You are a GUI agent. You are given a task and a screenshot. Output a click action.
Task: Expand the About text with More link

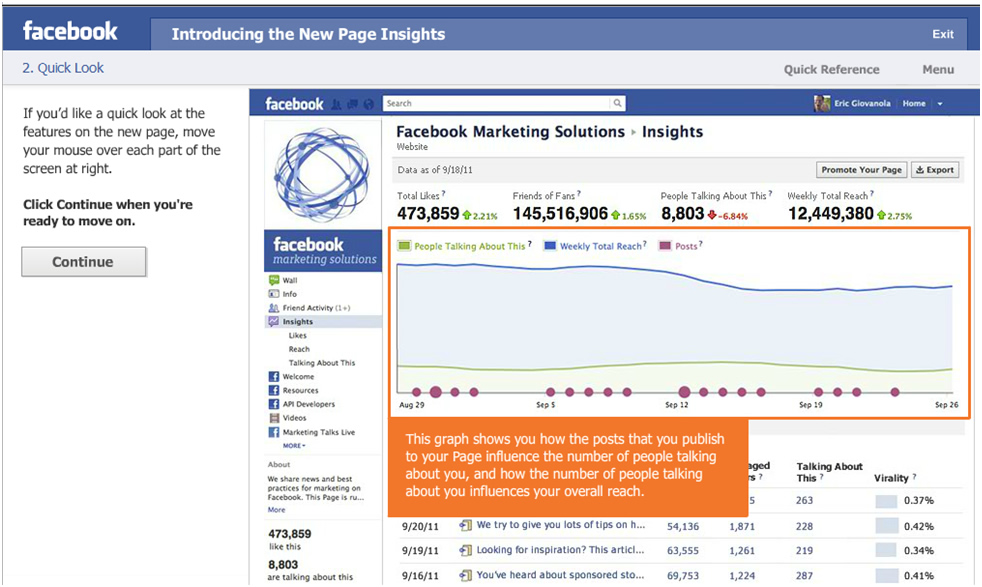point(276,510)
